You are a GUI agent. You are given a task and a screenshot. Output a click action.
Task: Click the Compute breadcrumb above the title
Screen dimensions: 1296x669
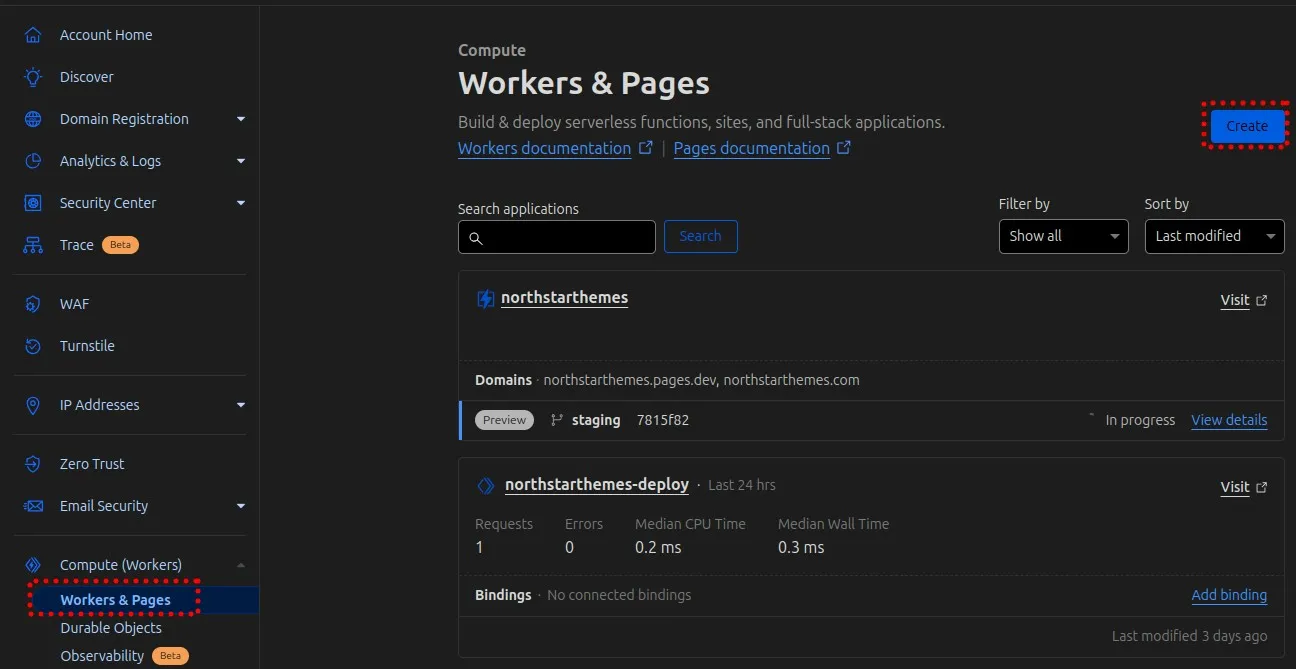pos(492,50)
